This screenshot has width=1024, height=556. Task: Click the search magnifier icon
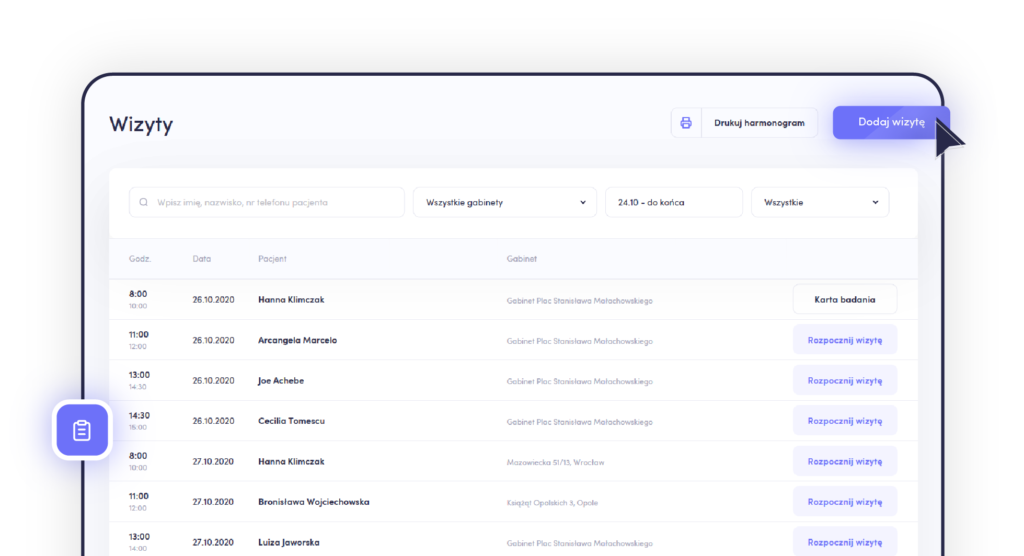[x=144, y=203]
